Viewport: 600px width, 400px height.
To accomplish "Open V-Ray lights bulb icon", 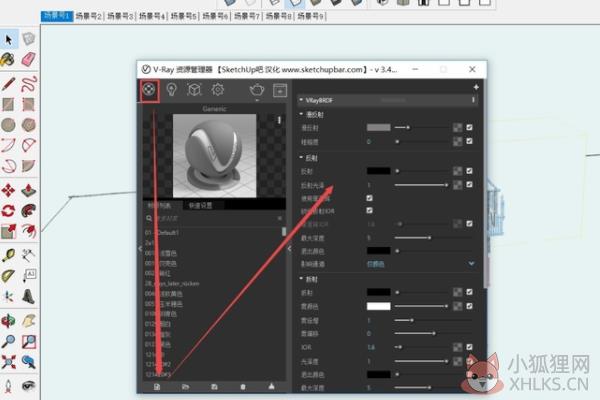I will coord(171,90).
